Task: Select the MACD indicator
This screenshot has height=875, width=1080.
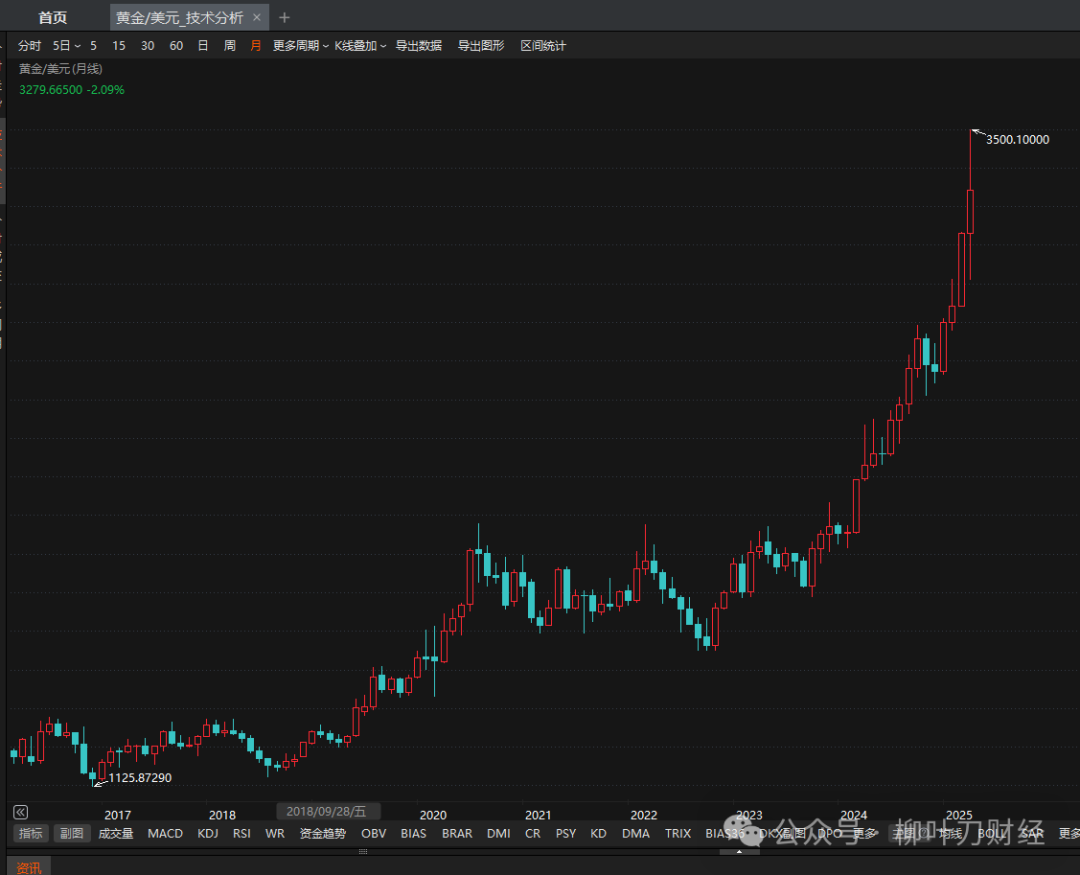Action: [x=165, y=834]
